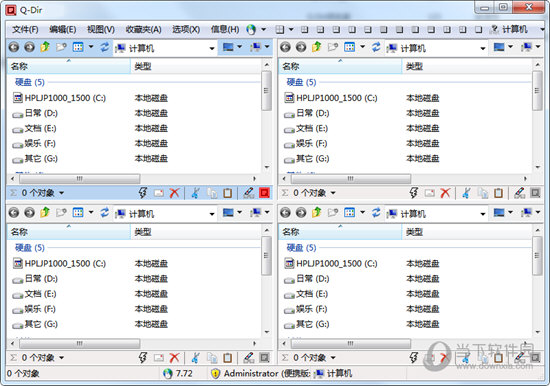Refresh the top-right pane
This screenshot has width=550, height=386.
pos(376,47)
